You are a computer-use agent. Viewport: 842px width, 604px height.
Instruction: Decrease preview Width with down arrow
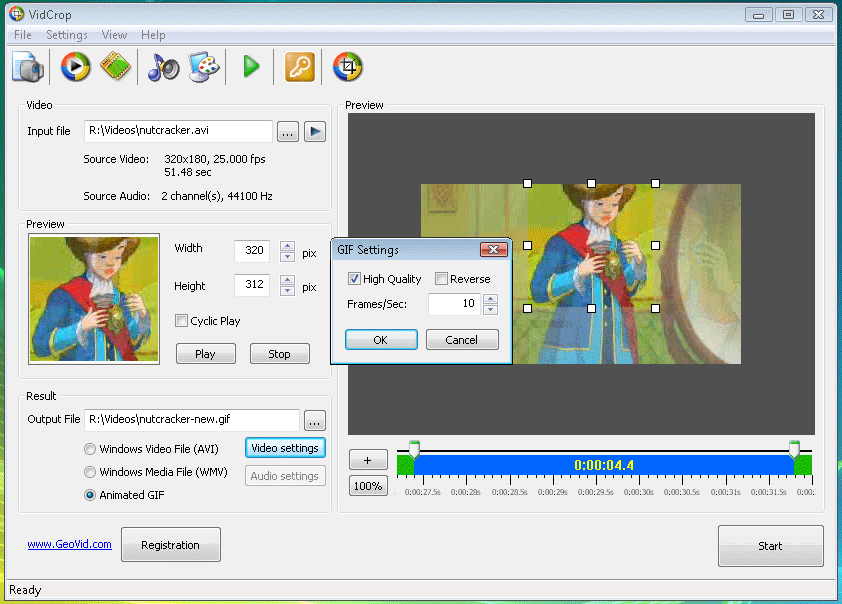[x=287, y=257]
